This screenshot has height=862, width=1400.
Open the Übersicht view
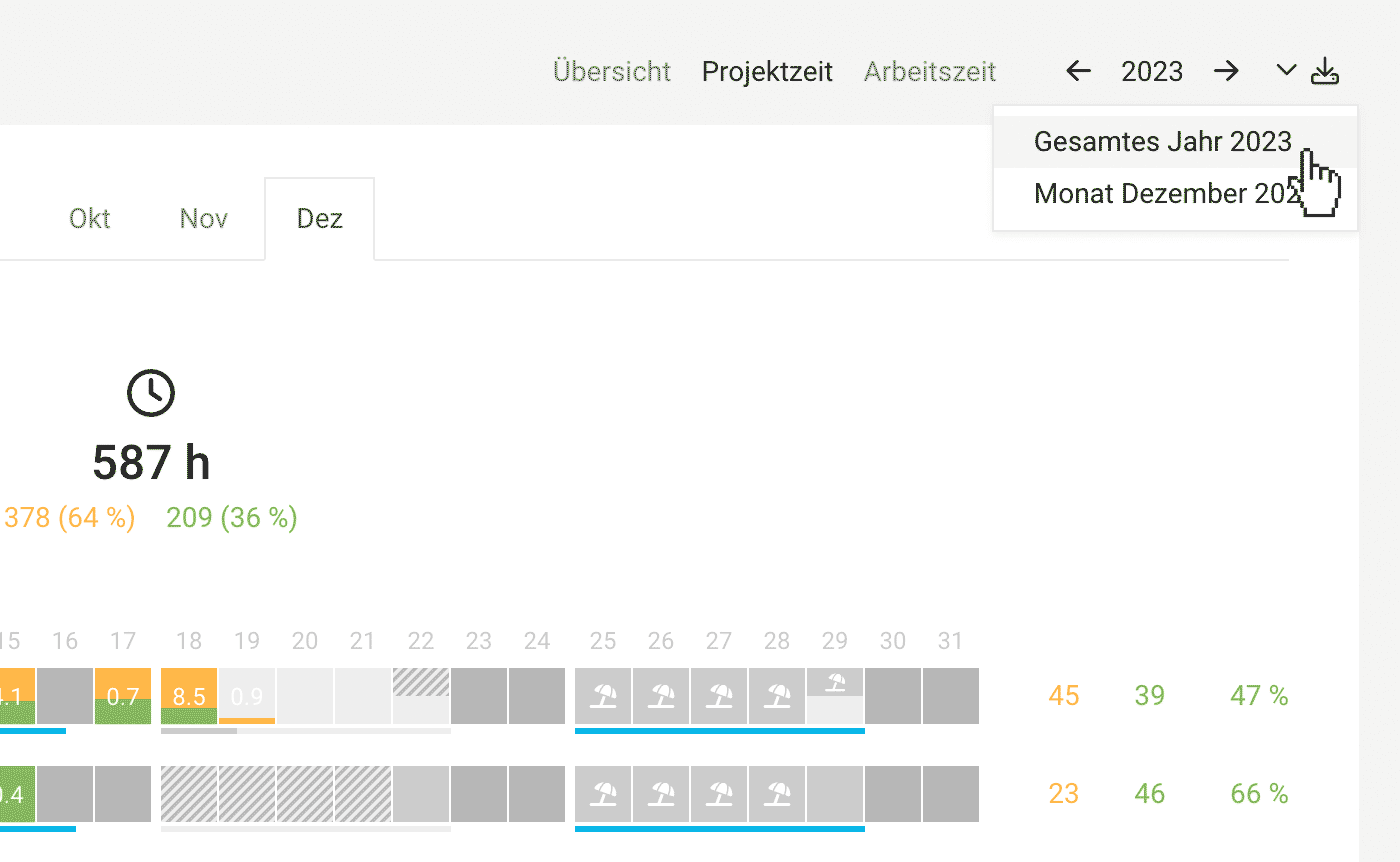[612, 72]
